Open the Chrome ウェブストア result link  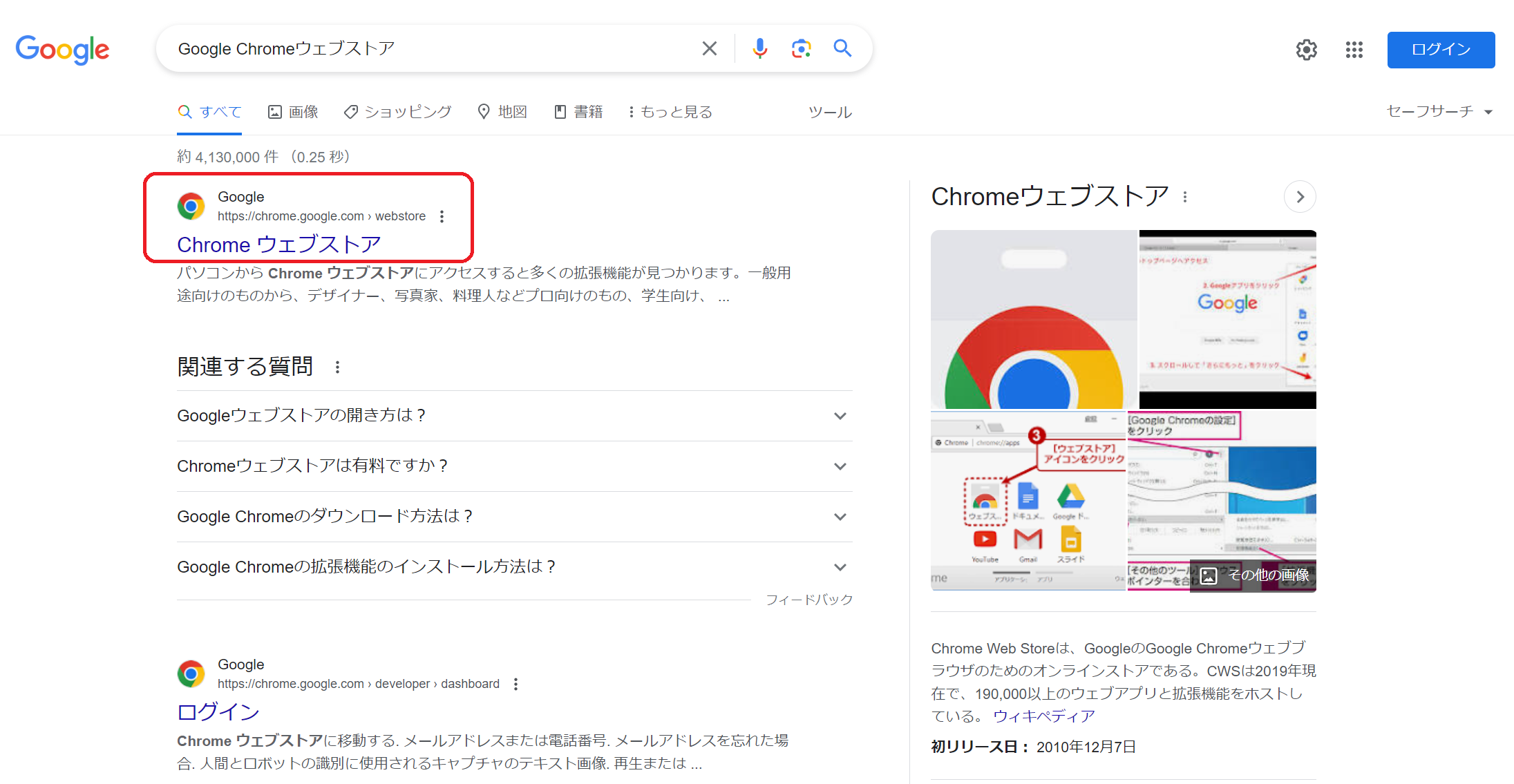point(278,245)
